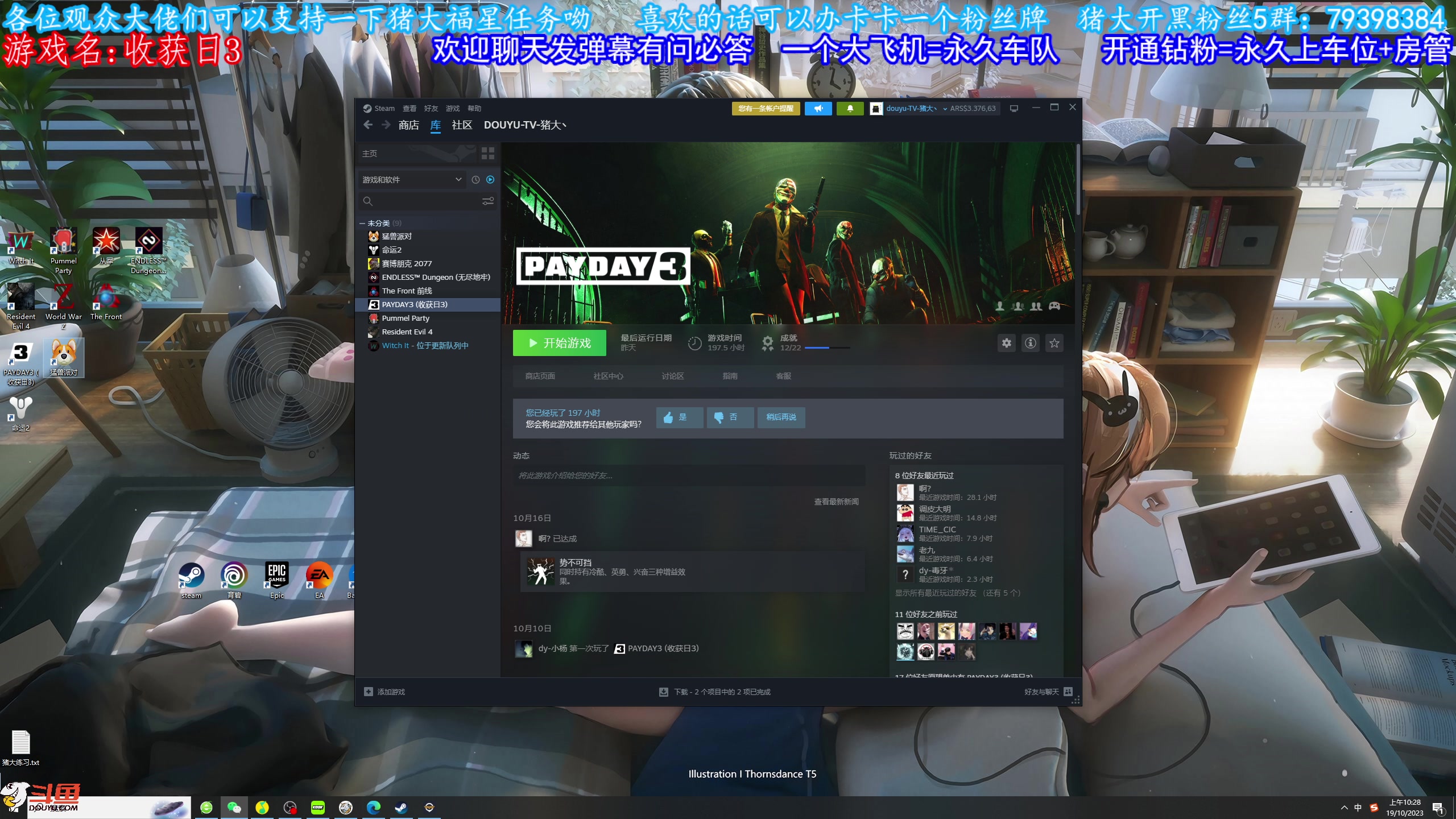
Task: Open 指南 guides link
Action: click(730, 376)
